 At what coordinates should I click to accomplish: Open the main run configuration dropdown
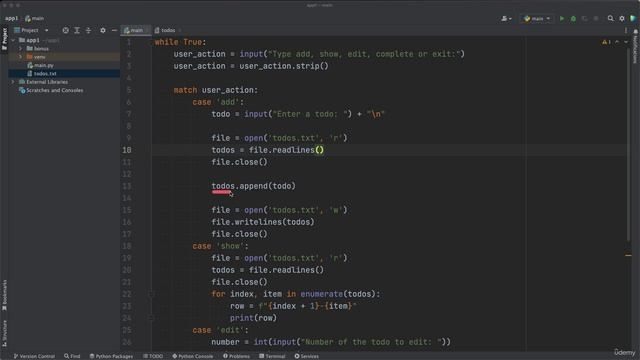pyautogui.click(x=537, y=18)
